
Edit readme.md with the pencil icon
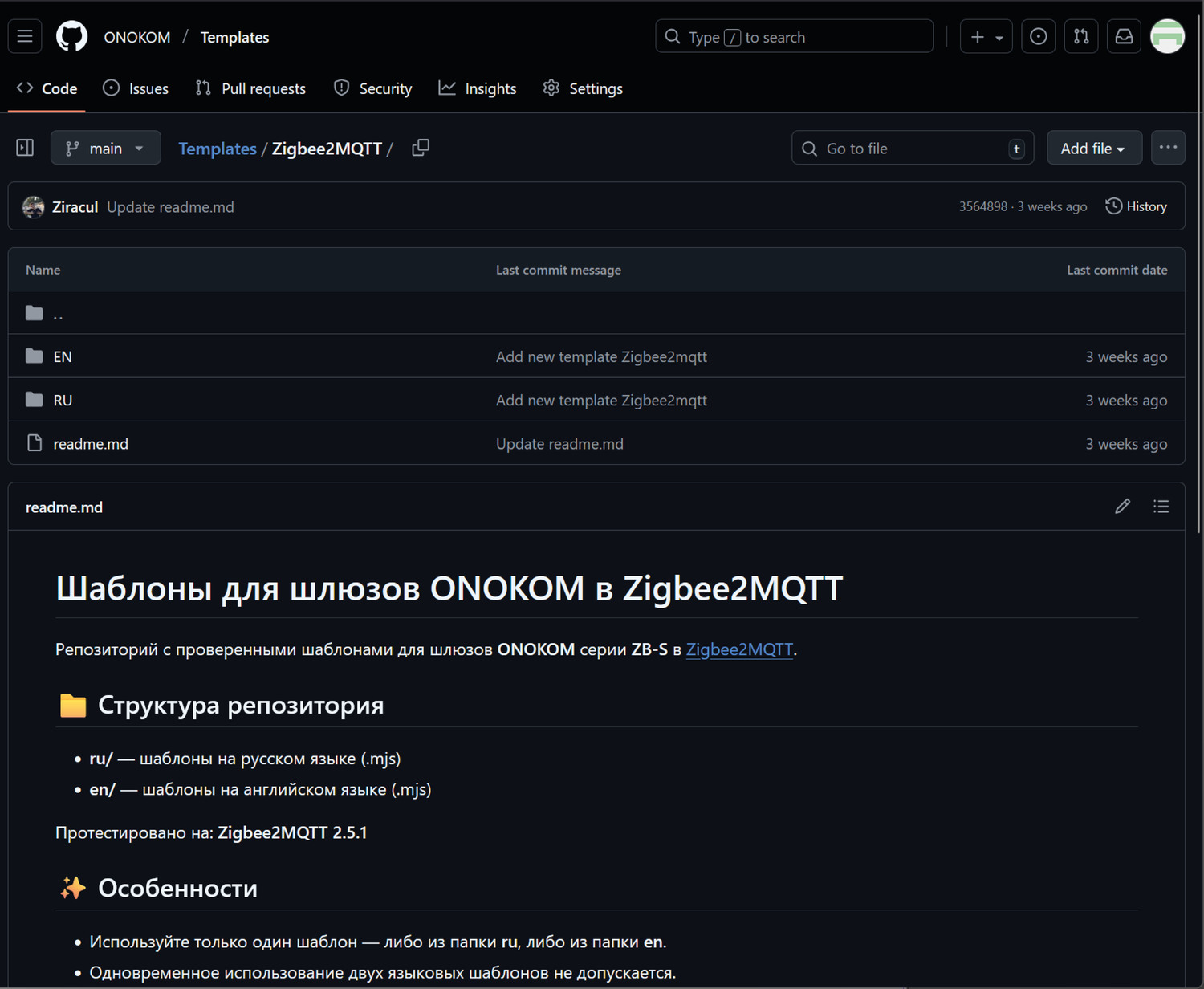[x=1122, y=507]
